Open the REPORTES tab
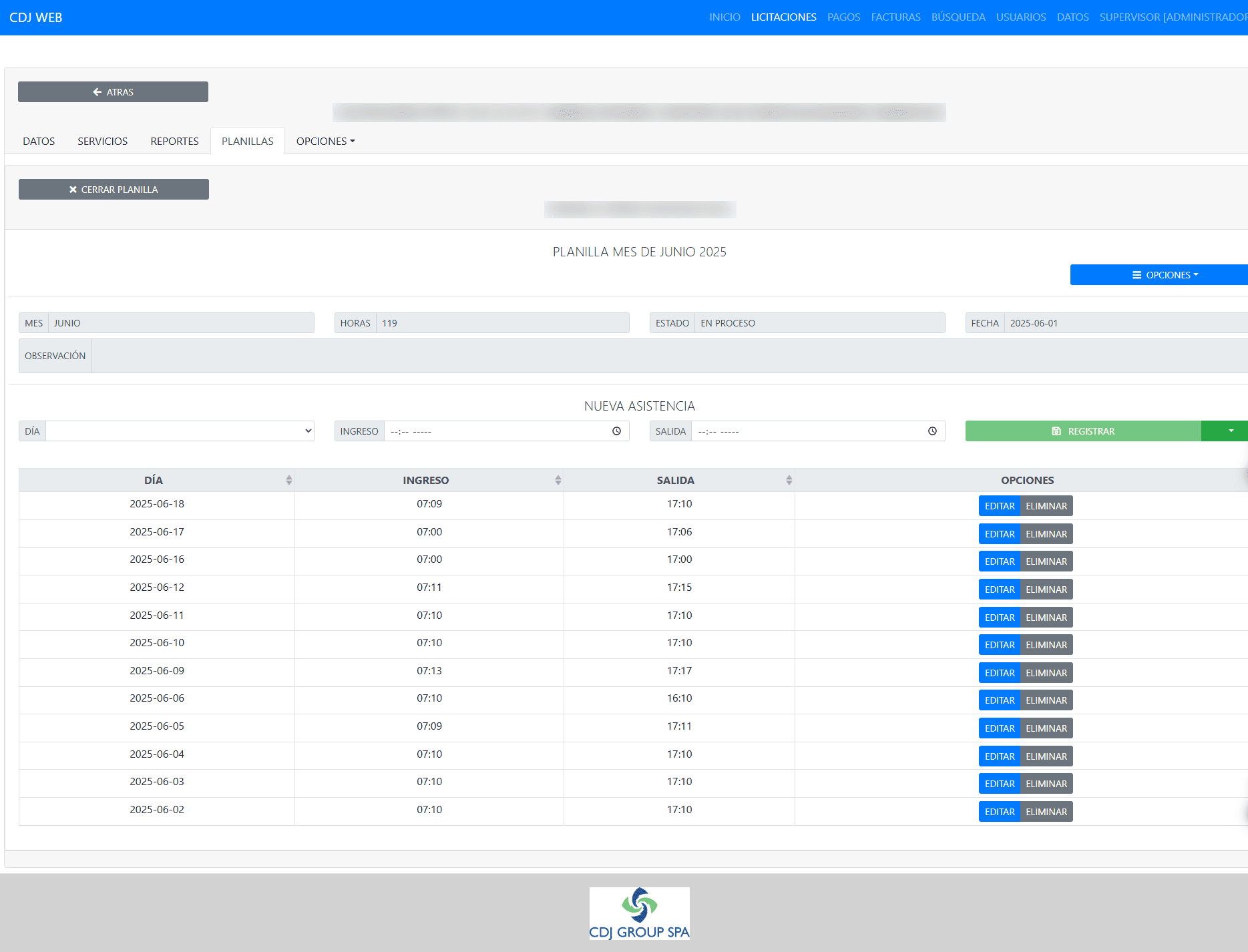This screenshot has height=952, width=1248. (174, 142)
